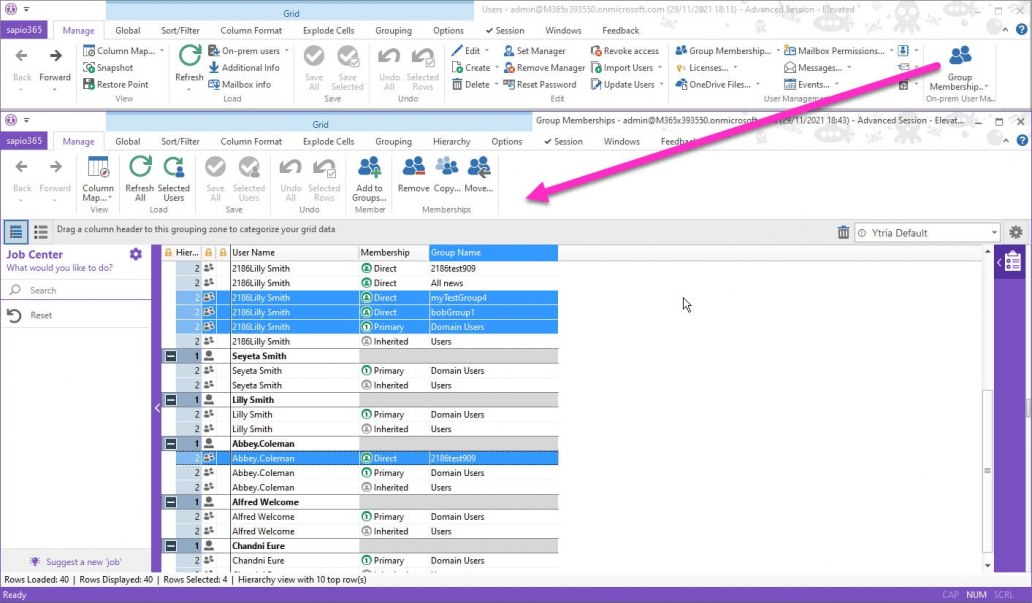Open the clipboard side panel icon

1013,261
